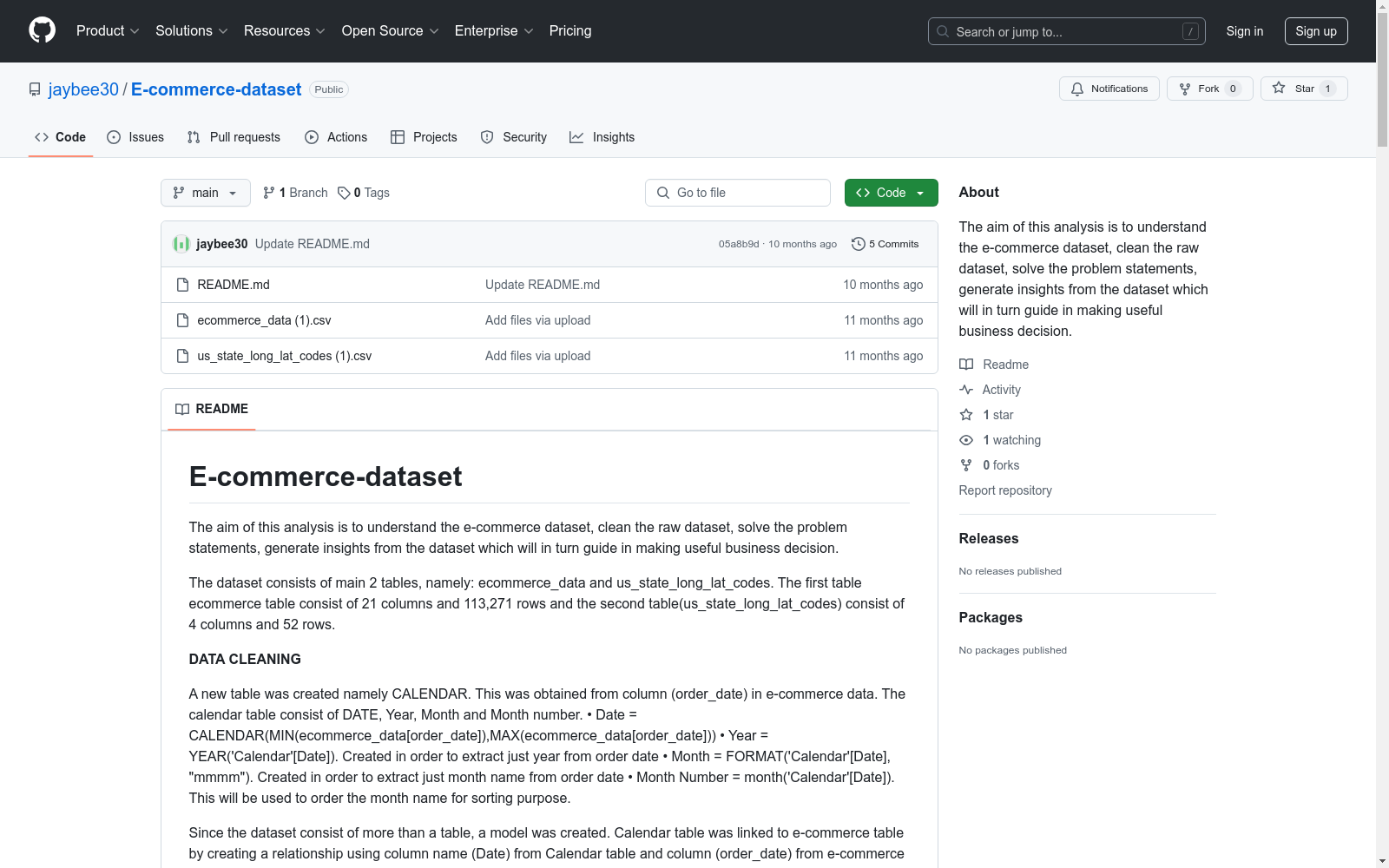Click the vertical page scrollbar thumb

tap(1382, 81)
